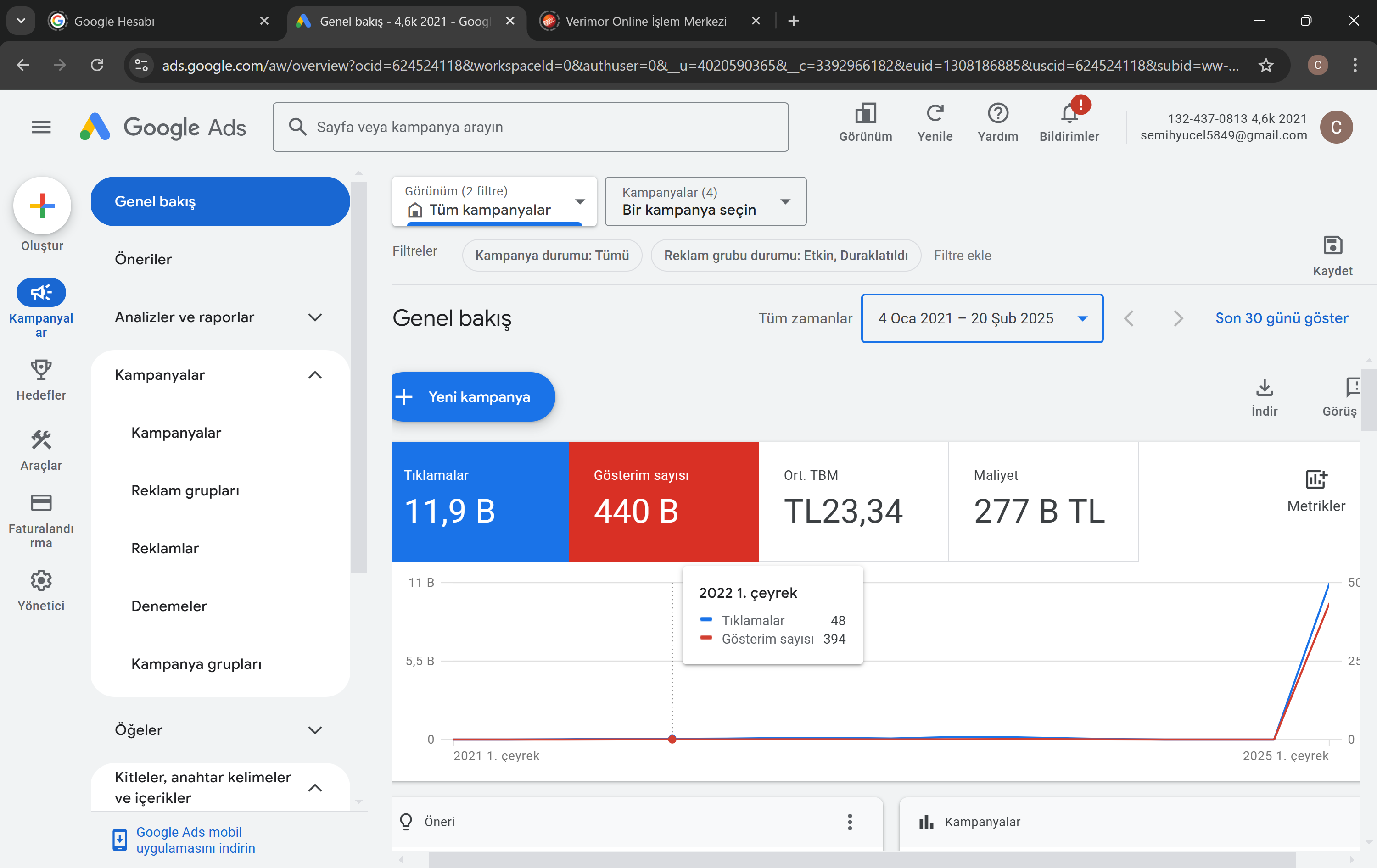Image resolution: width=1377 pixels, height=868 pixels.
Task: Open the date range dropdown
Action: [982, 318]
